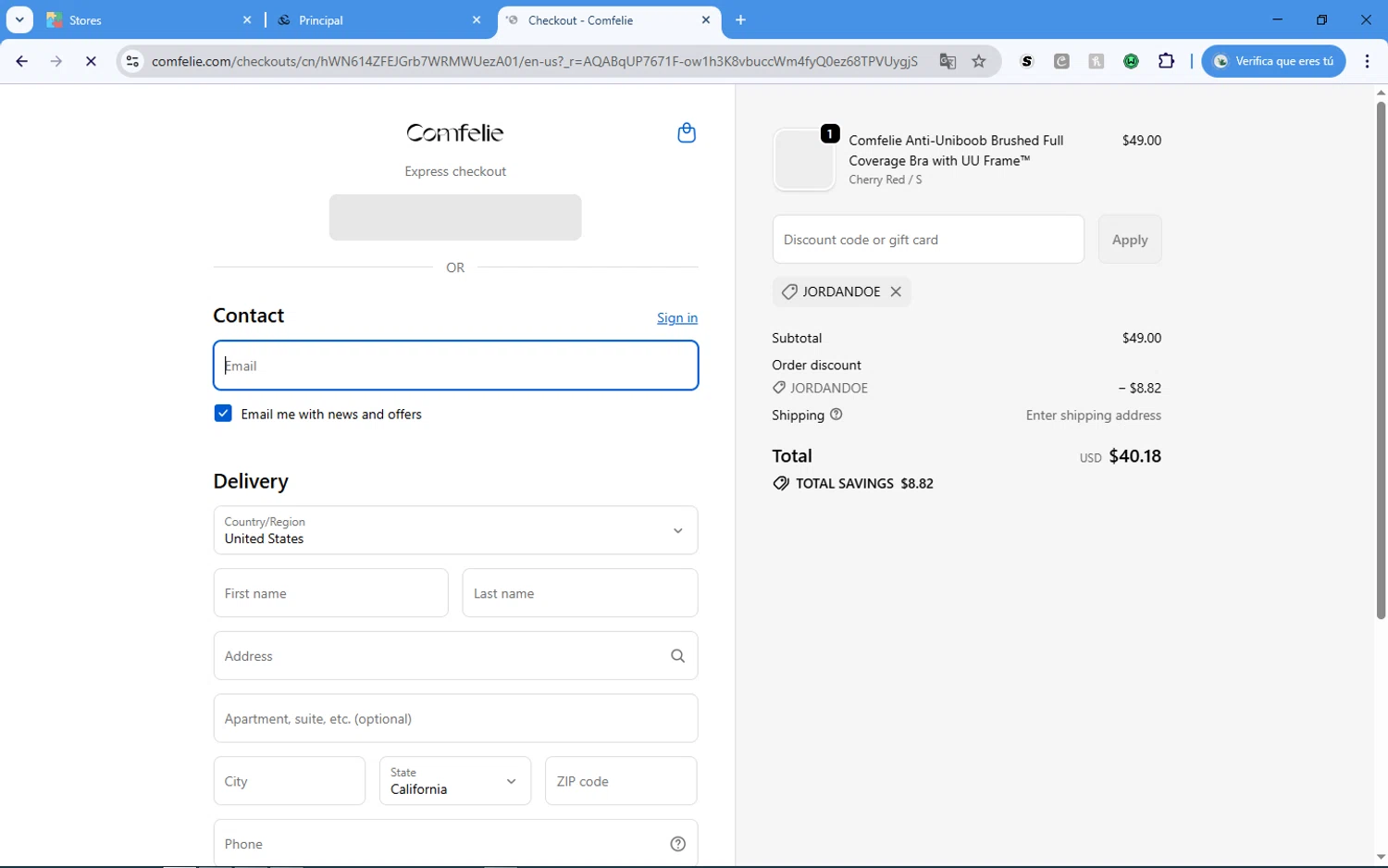Click the total amount $40.18
Screen dimensions: 1388x868
pyautogui.click(x=1134, y=456)
